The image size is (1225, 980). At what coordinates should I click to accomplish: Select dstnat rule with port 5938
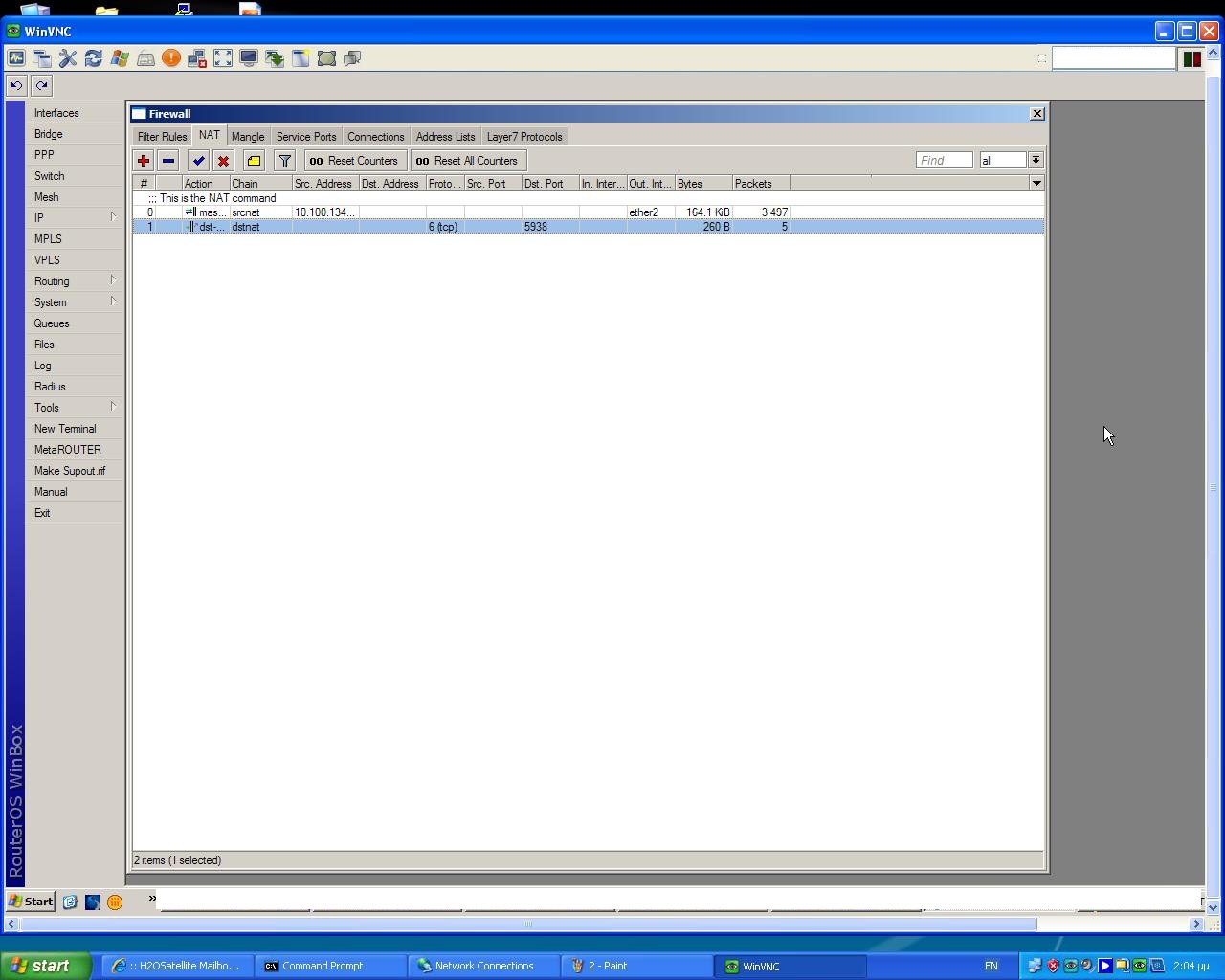[589, 227]
